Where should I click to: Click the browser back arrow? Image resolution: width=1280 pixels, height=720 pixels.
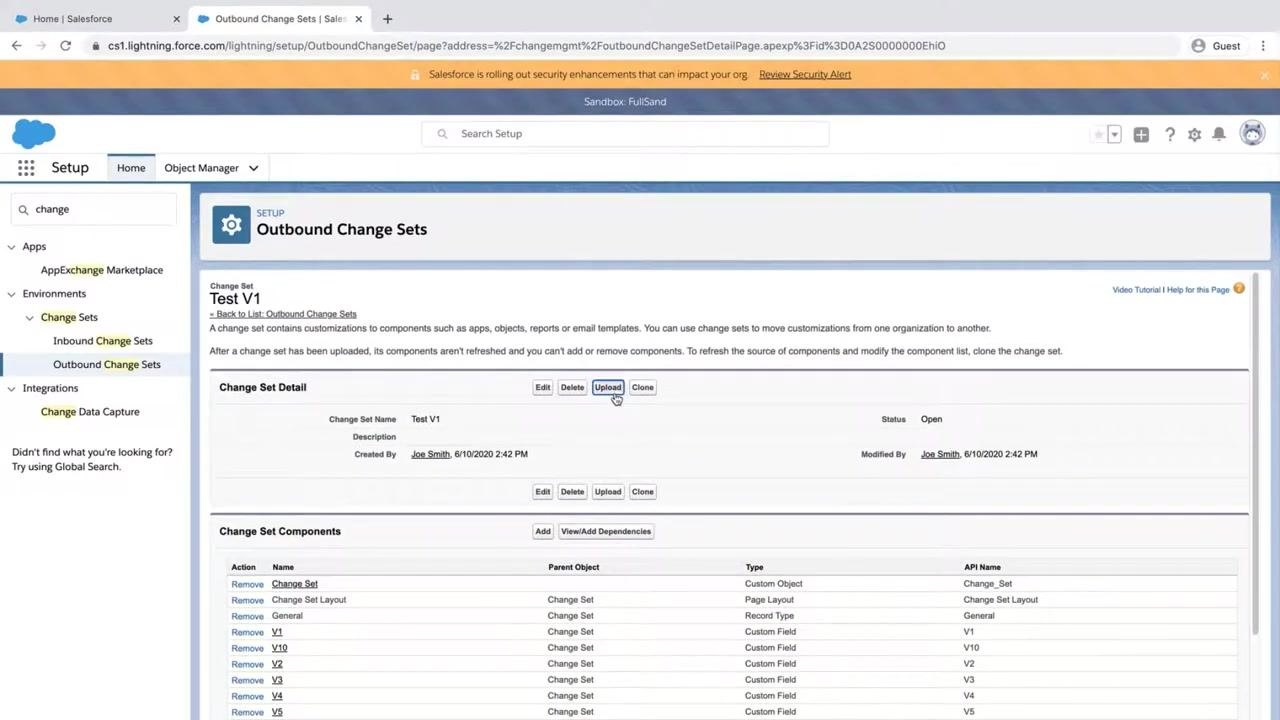[17, 46]
